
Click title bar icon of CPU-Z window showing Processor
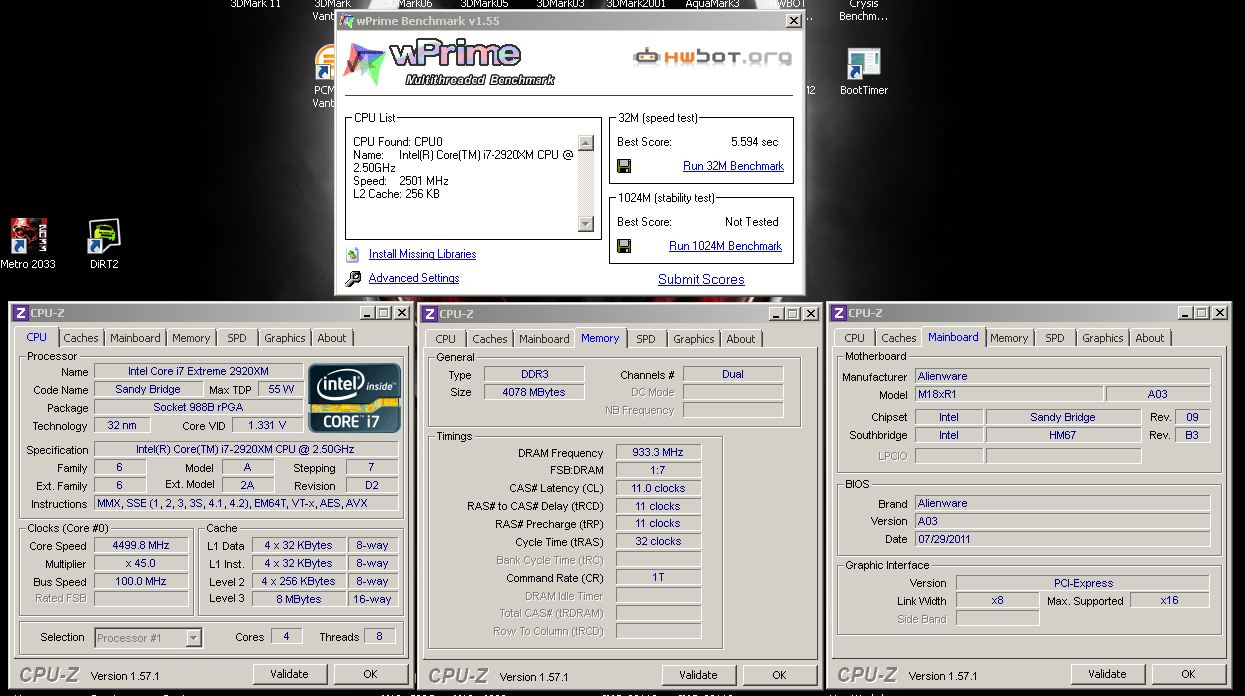coord(20,313)
